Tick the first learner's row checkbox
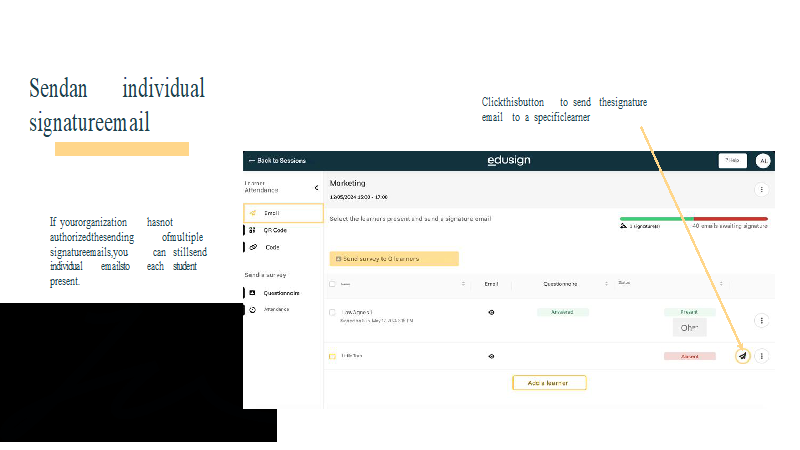Viewport: 800px width, 450px height. (332, 313)
